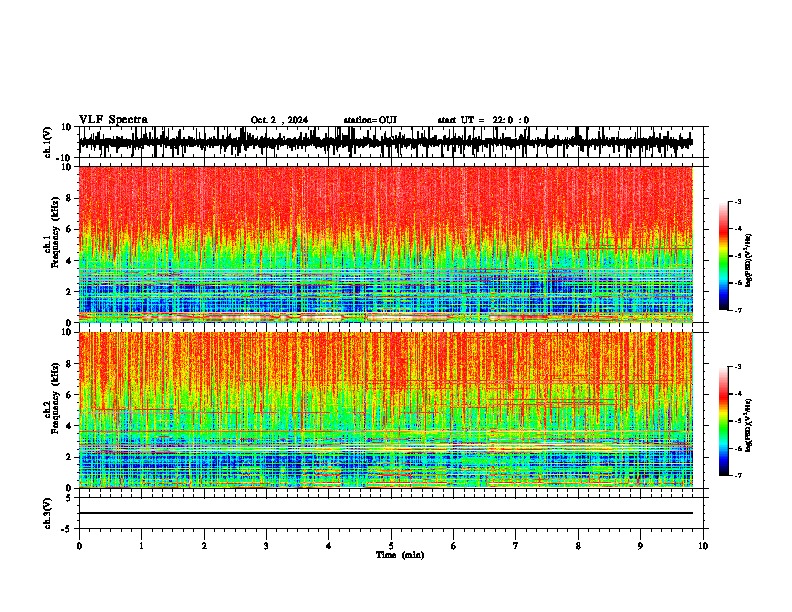The height and width of the screenshot is (612, 792).
Task: Click the ch.2 colorbar "-7" scale value
Action: [x=738, y=475]
